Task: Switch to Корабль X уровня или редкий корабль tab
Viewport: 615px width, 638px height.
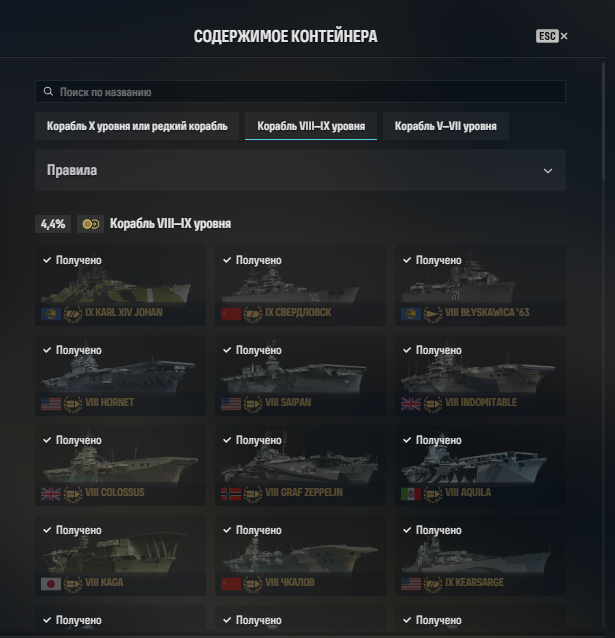Action: [x=137, y=126]
